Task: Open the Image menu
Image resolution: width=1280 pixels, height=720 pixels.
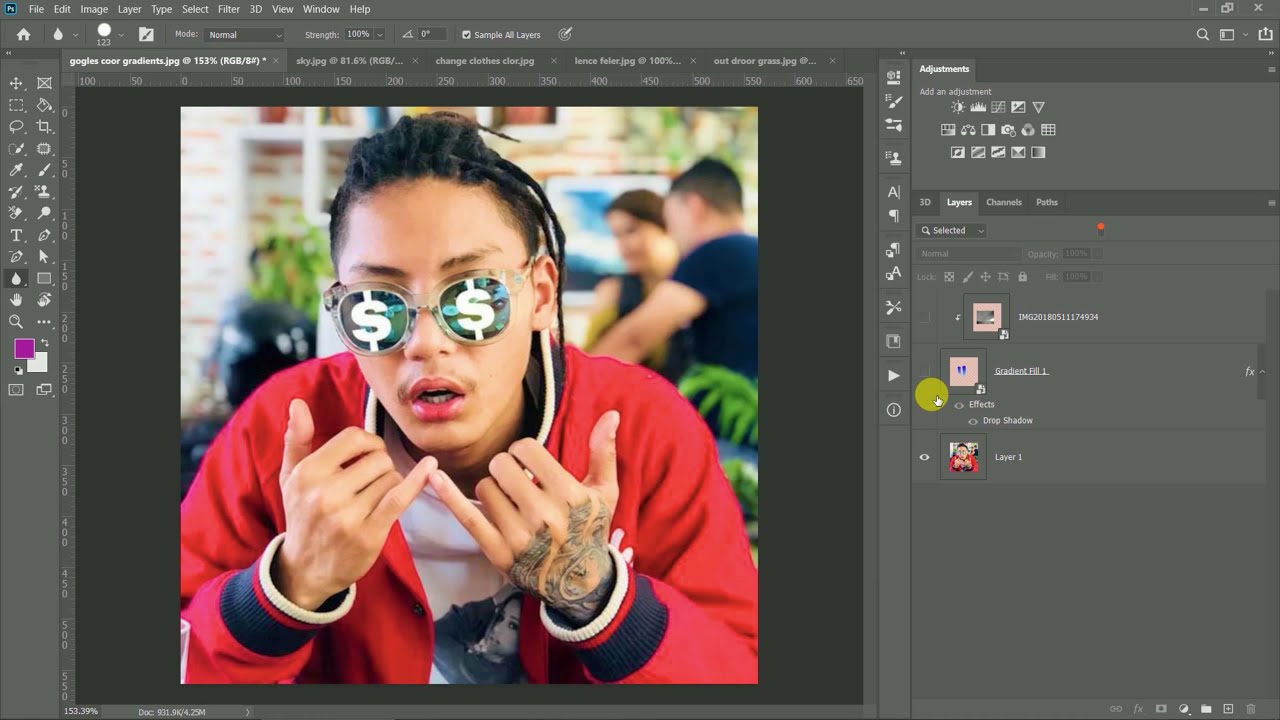Action: click(94, 9)
